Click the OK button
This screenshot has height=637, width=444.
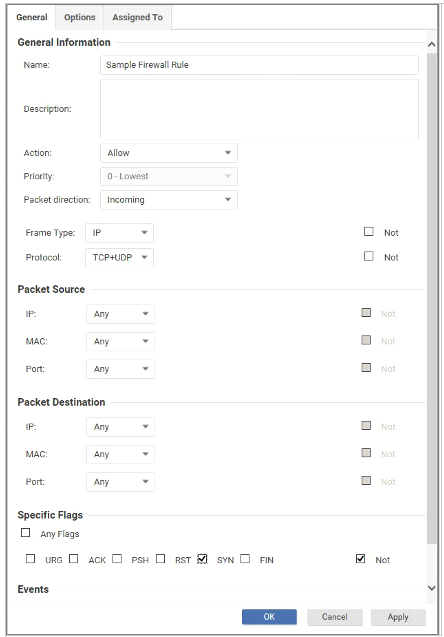(x=269, y=617)
